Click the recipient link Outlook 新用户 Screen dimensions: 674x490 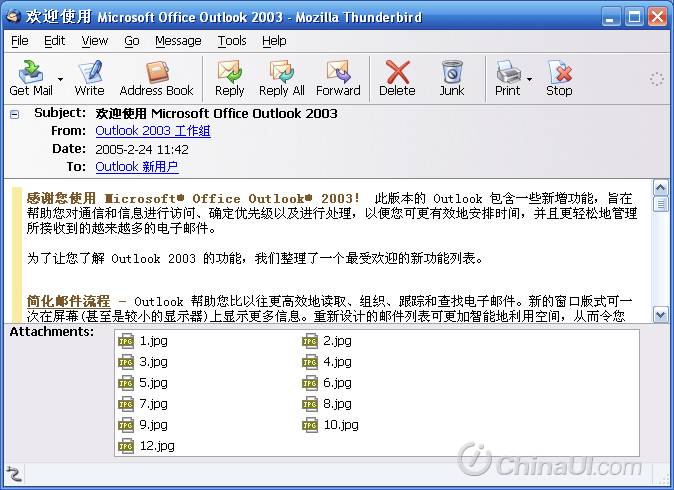(136, 167)
